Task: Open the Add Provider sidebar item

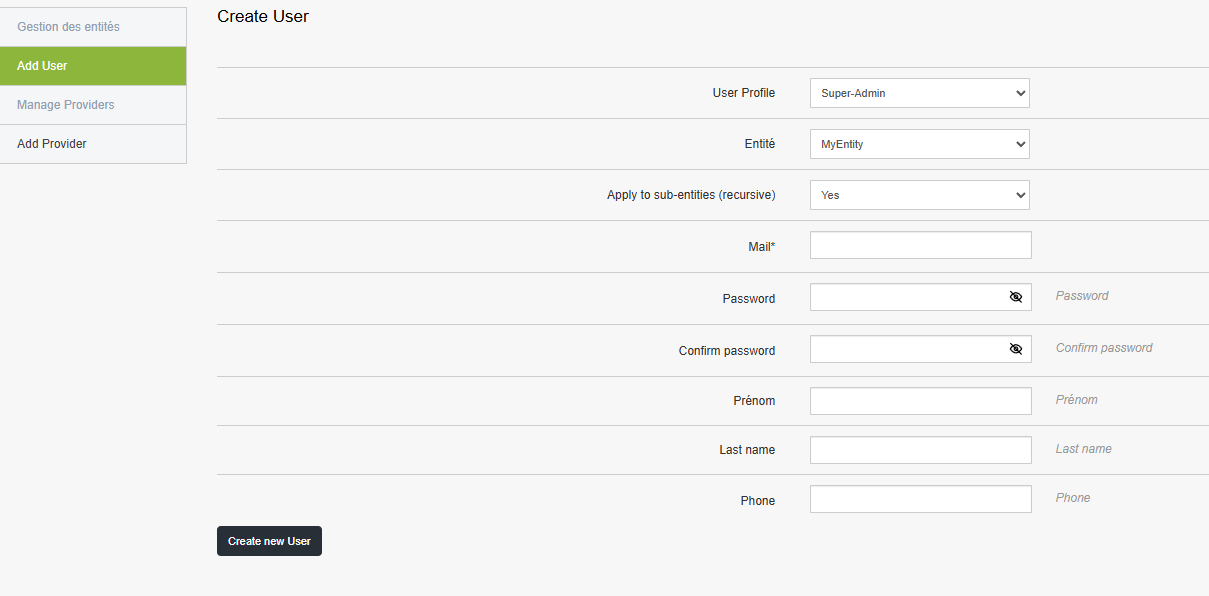Action: click(x=52, y=144)
